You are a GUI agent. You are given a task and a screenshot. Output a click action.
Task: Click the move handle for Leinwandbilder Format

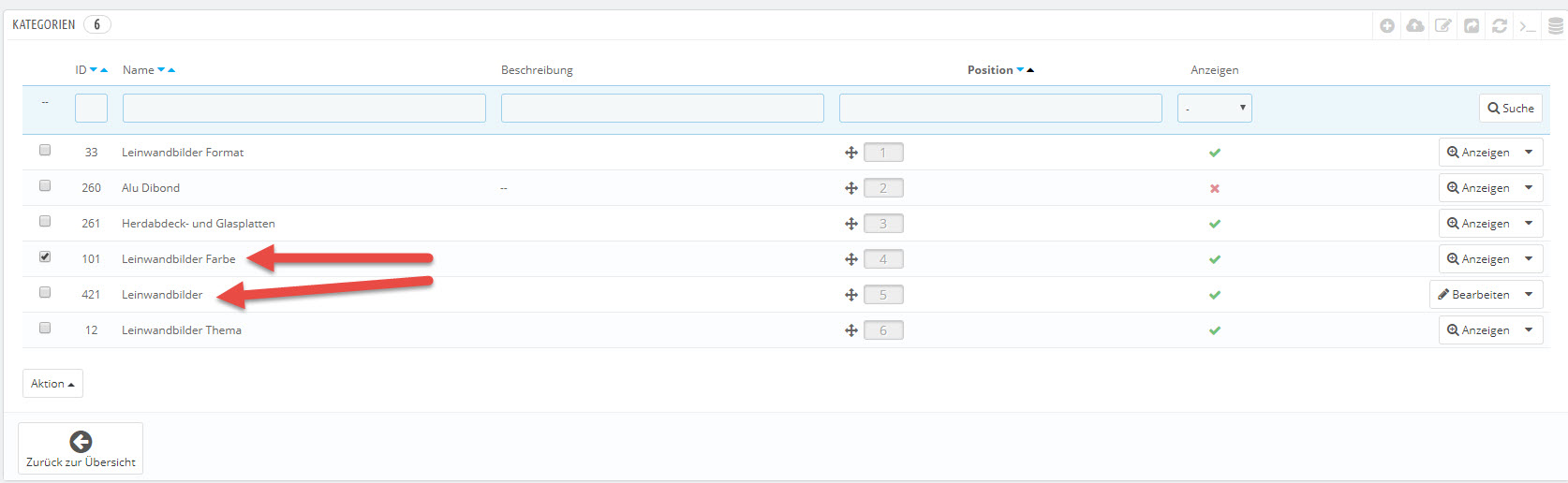coord(851,153)
